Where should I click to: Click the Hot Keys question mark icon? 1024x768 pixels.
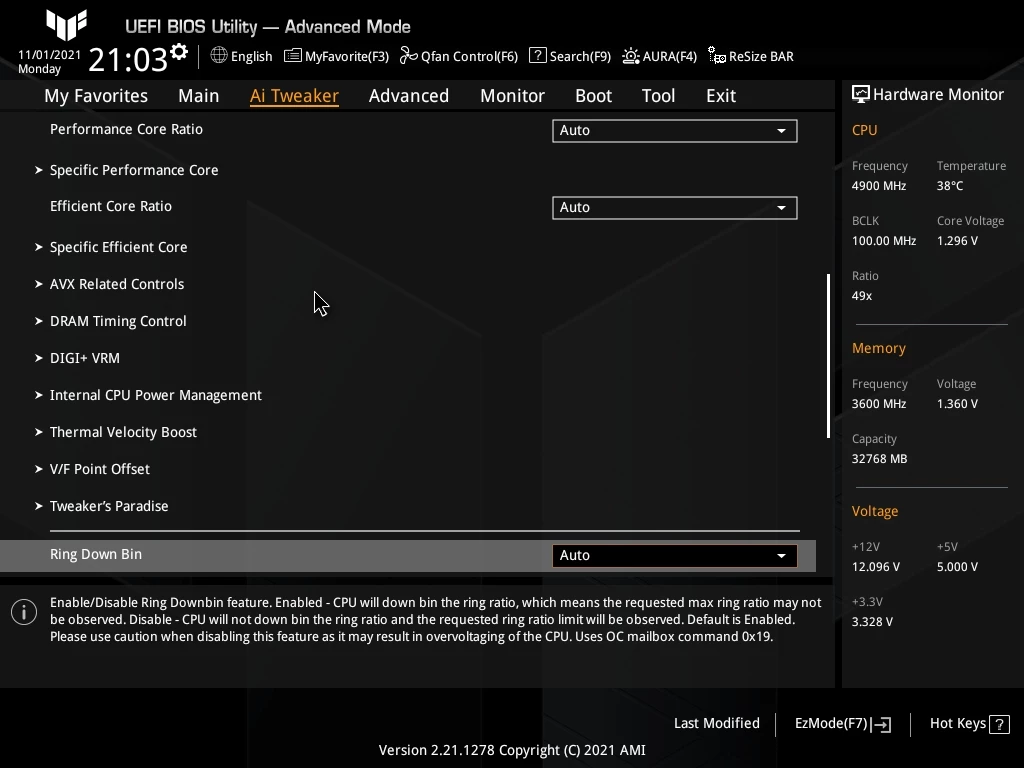tap(999, 724)
